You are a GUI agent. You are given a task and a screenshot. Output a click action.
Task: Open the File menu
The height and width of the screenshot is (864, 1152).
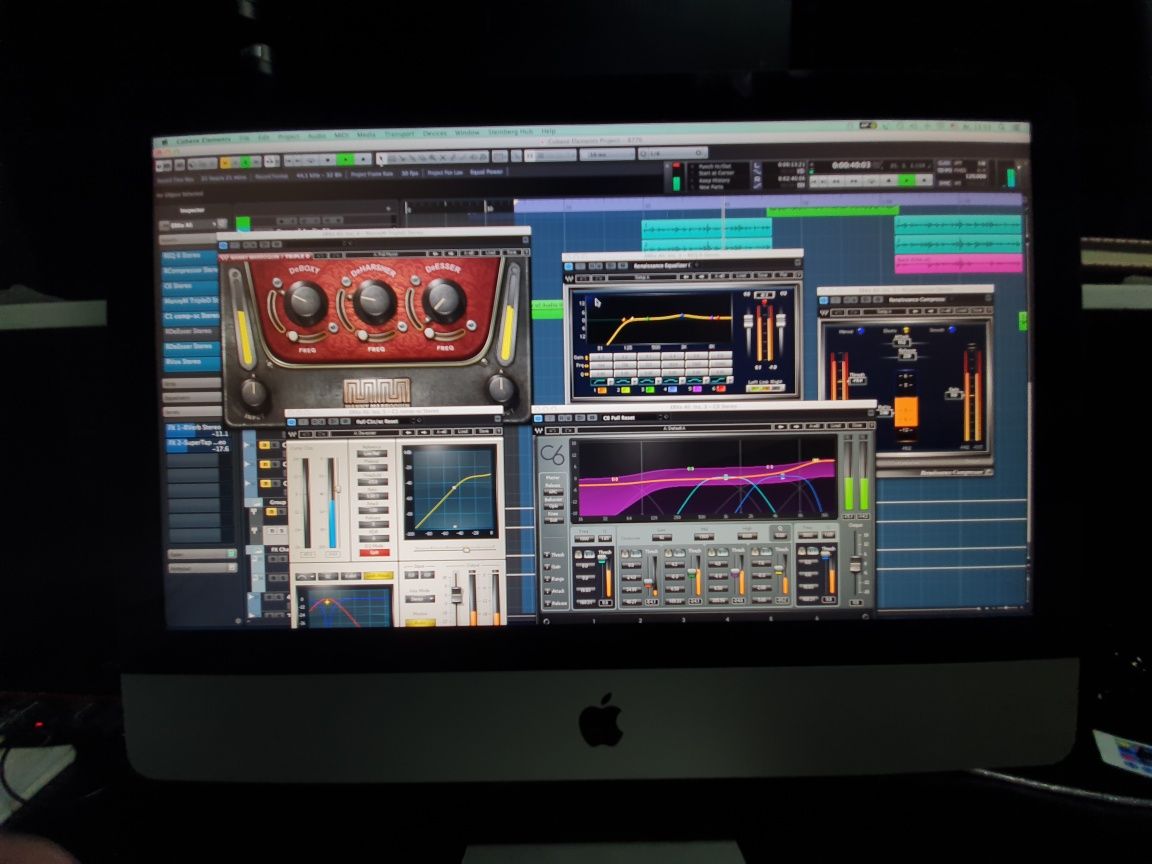click(x=244, y=138)
